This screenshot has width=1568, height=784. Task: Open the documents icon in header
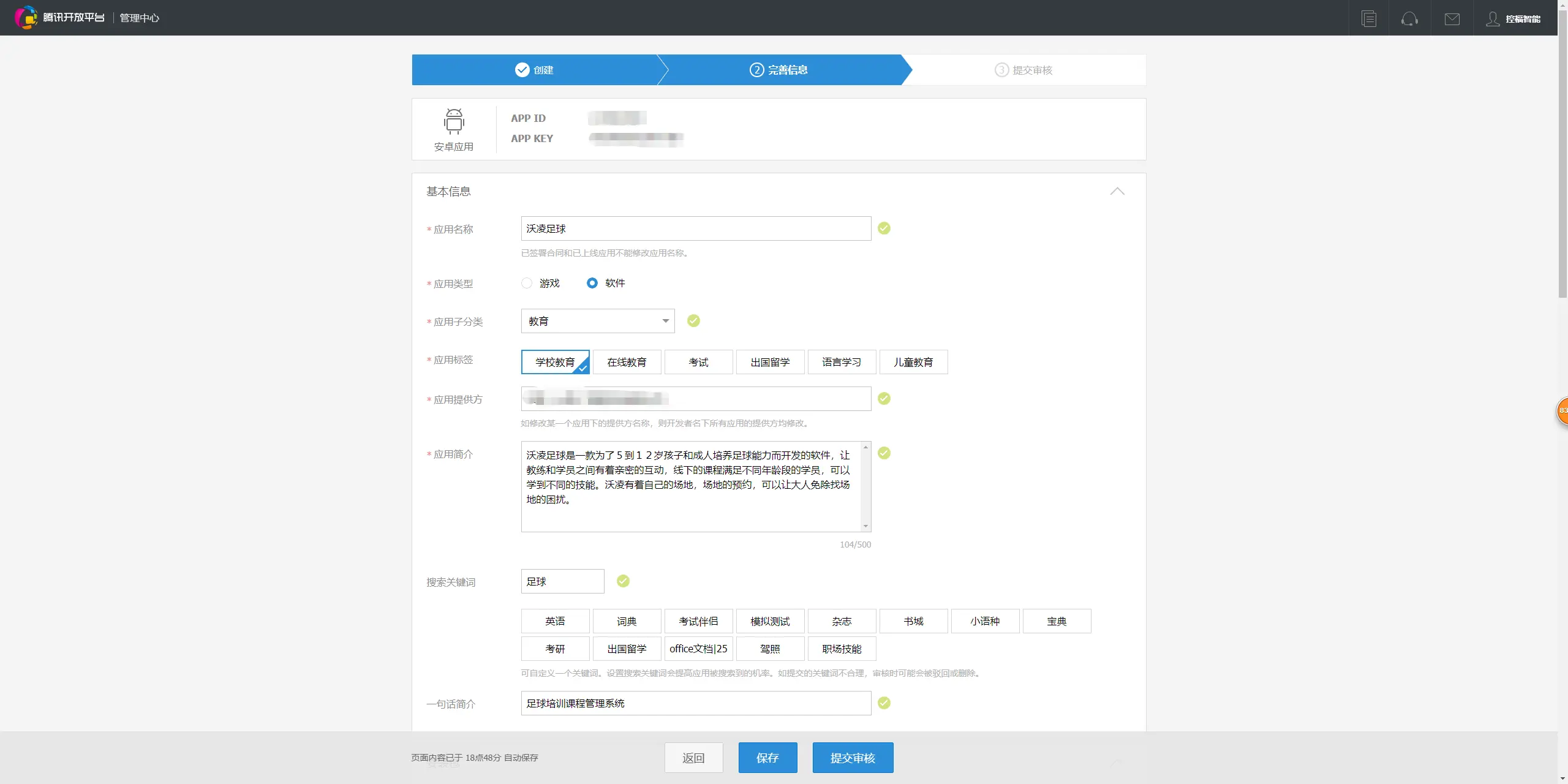[x=1368, y=18]
